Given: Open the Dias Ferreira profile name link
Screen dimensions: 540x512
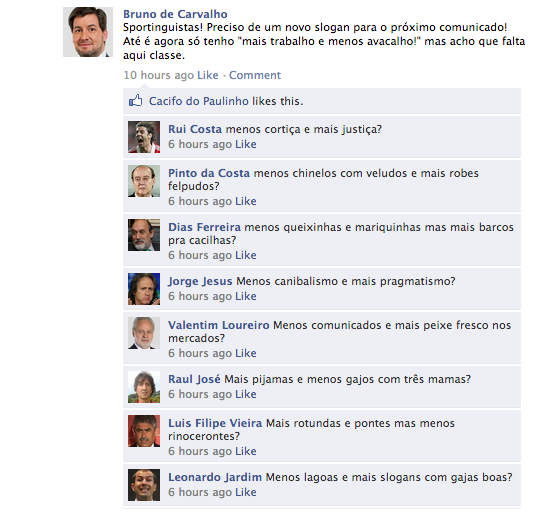Looking at the screenshot, I should 204,227.
